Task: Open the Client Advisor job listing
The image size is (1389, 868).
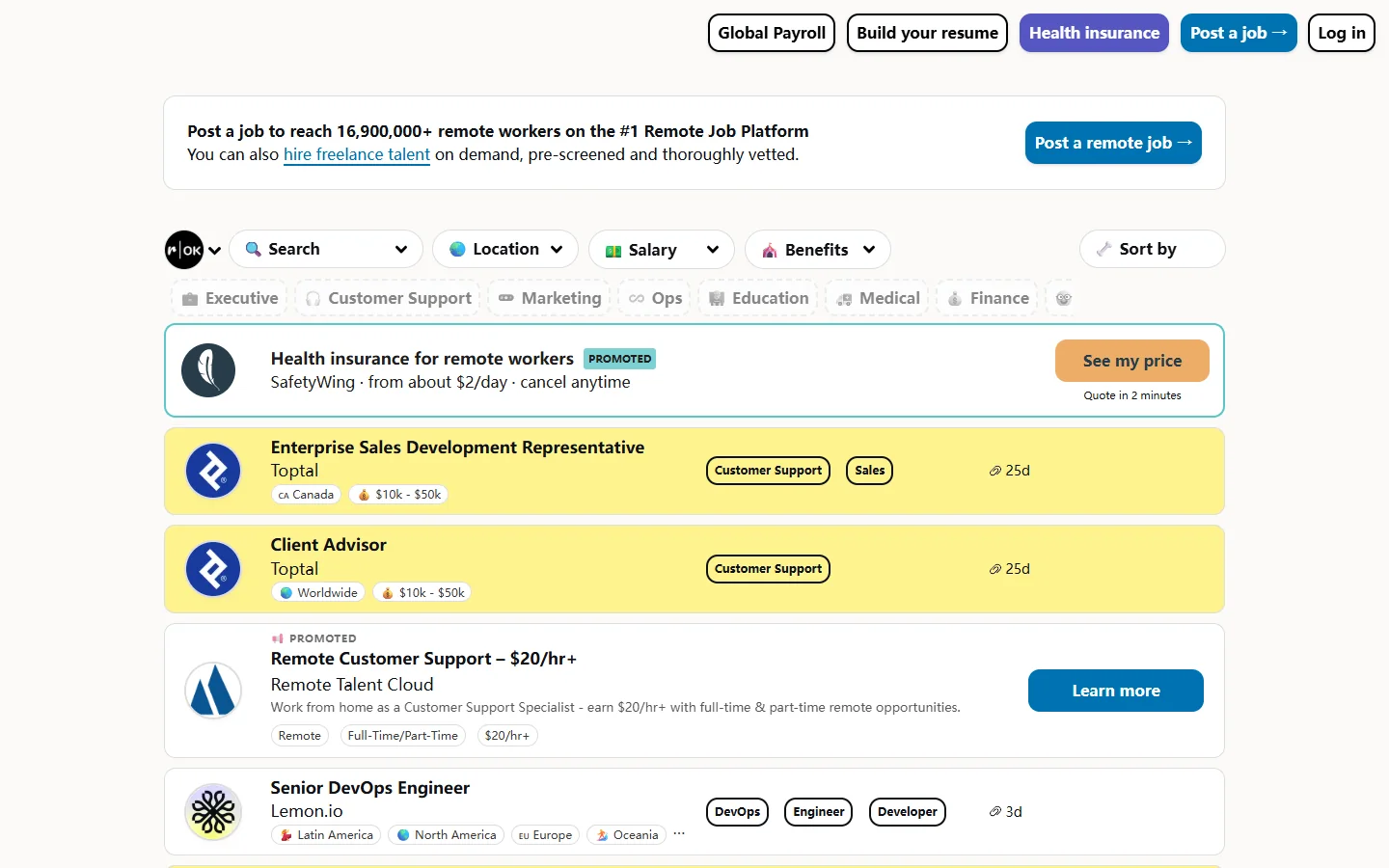Action: click(x=329, y=545)
